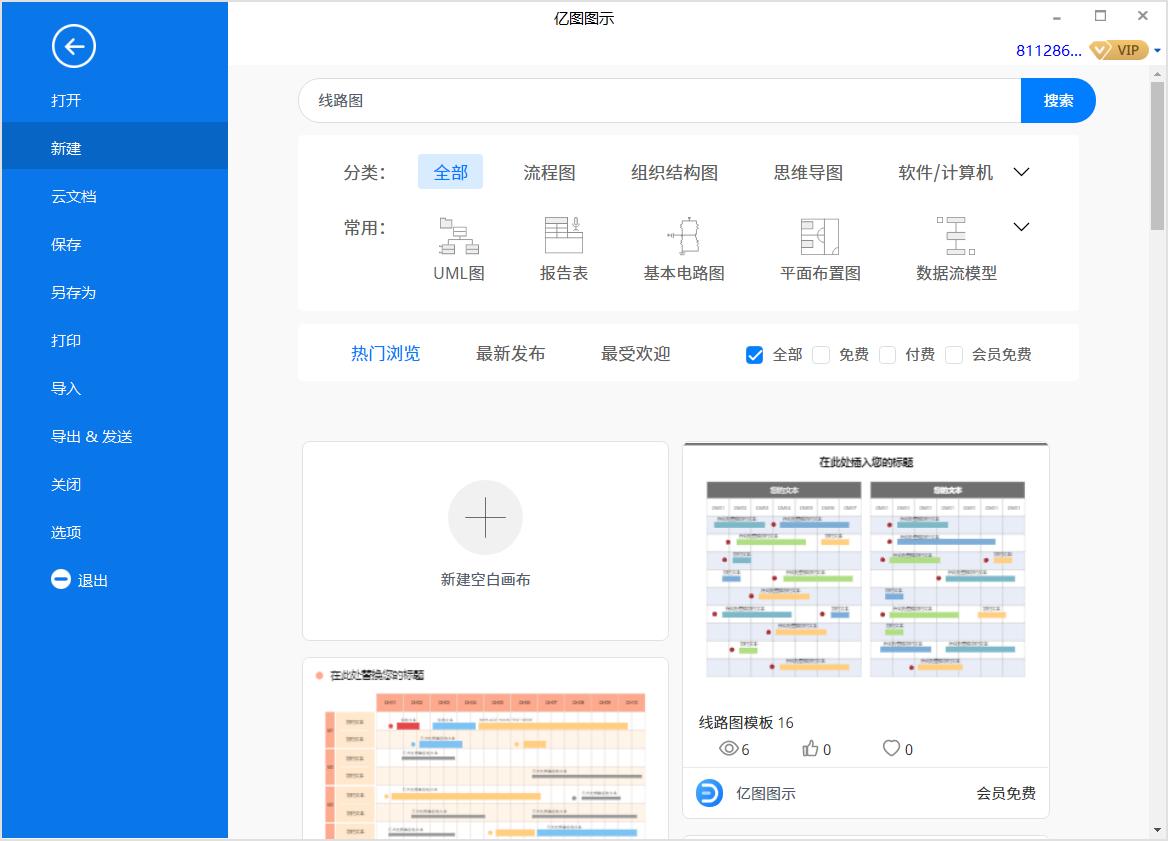Click the 亿图图示 logo beside the template
Screen dimensions: 1168x841
(708, 792)
